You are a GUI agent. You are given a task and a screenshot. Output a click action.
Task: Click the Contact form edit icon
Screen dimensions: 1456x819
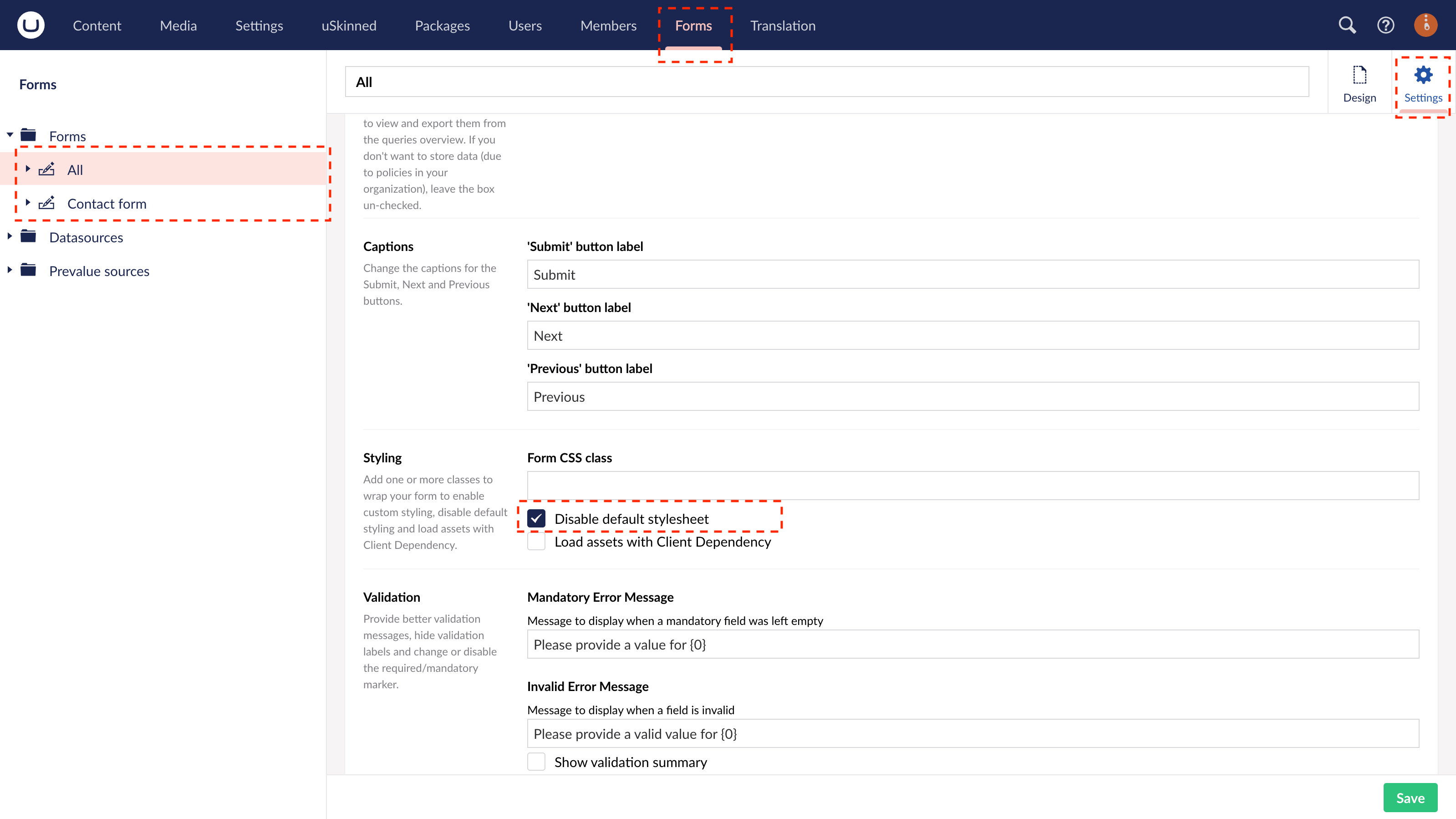47,203
